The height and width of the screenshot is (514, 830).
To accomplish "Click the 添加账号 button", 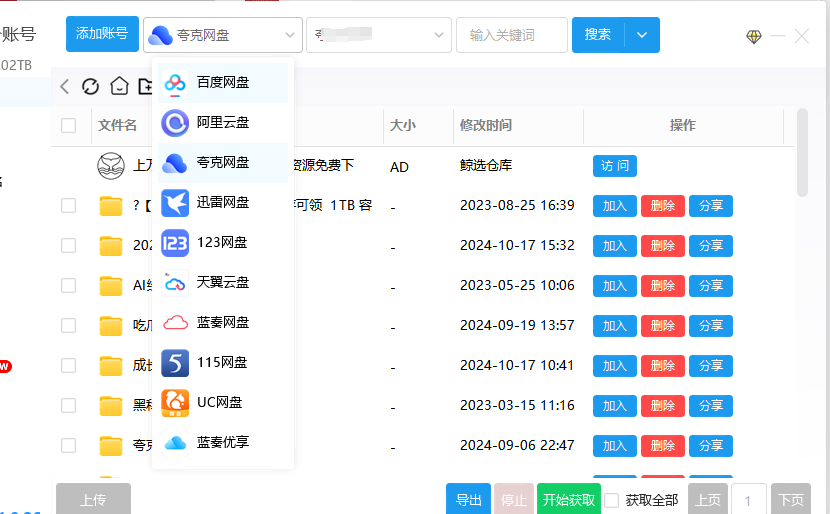I will coord(102,34).
